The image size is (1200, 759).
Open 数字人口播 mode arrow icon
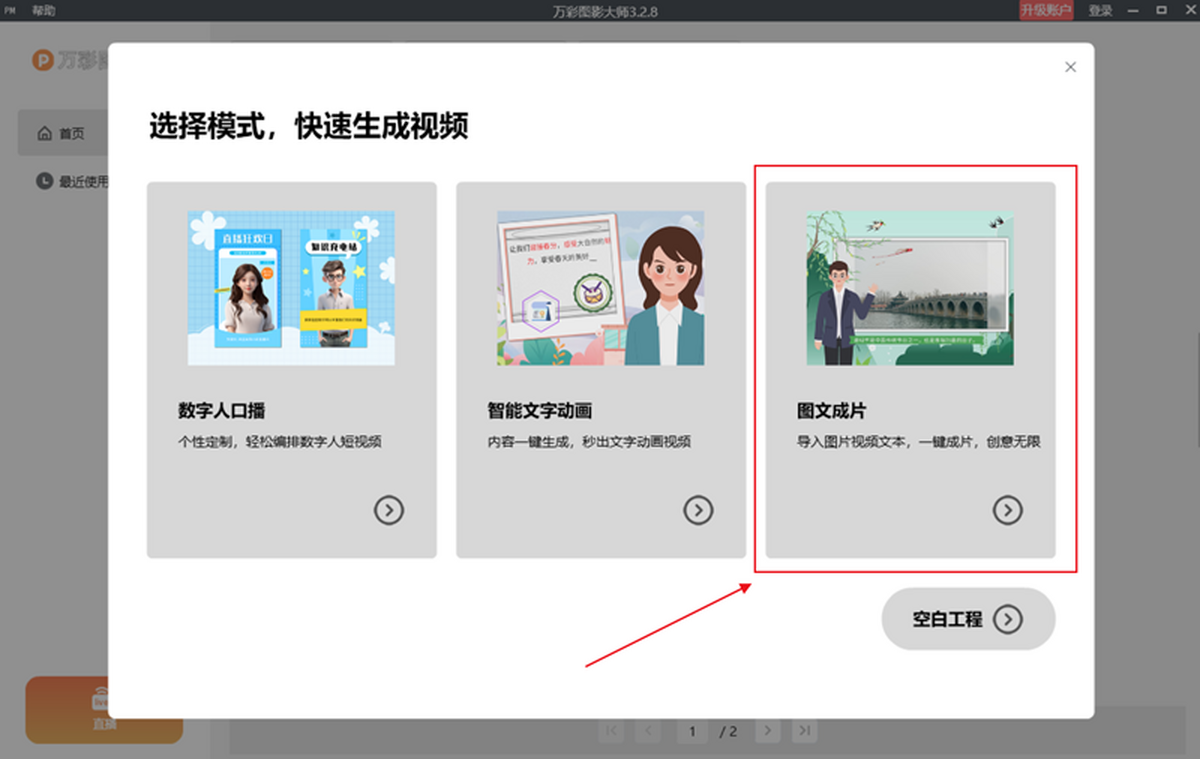(389, 510)
